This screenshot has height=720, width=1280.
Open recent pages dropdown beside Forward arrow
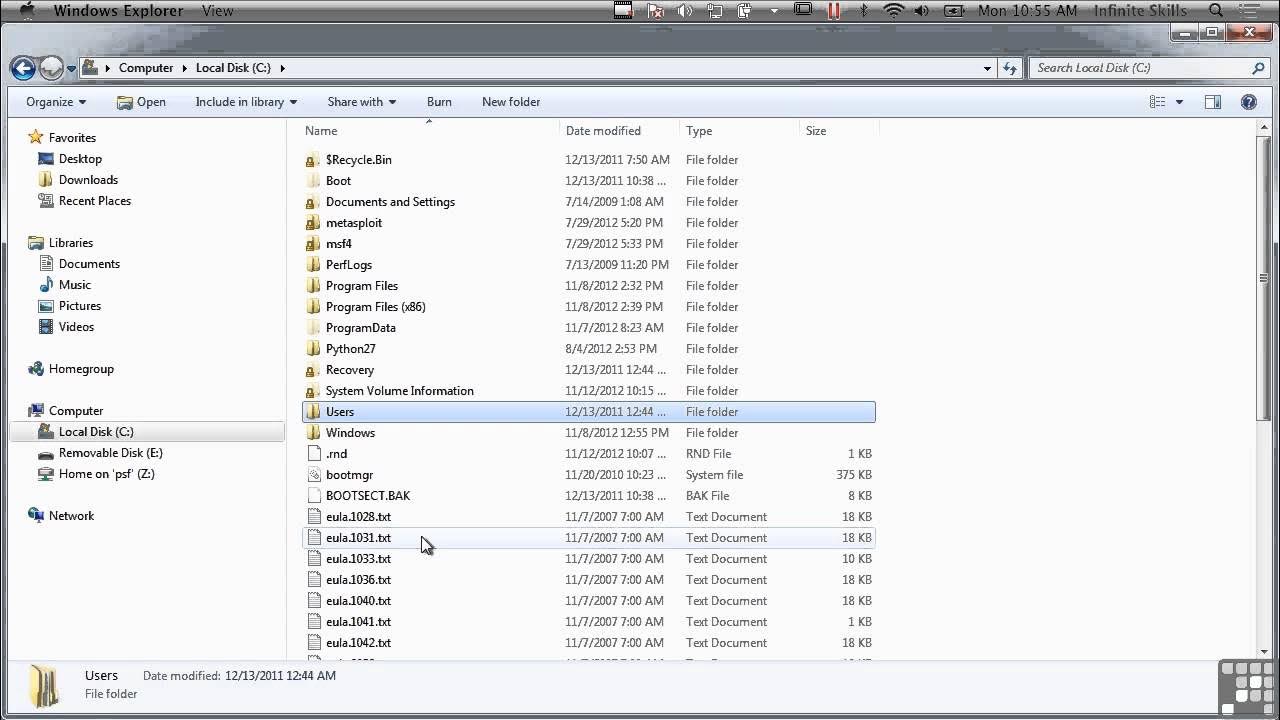click(x=71, y=68)
